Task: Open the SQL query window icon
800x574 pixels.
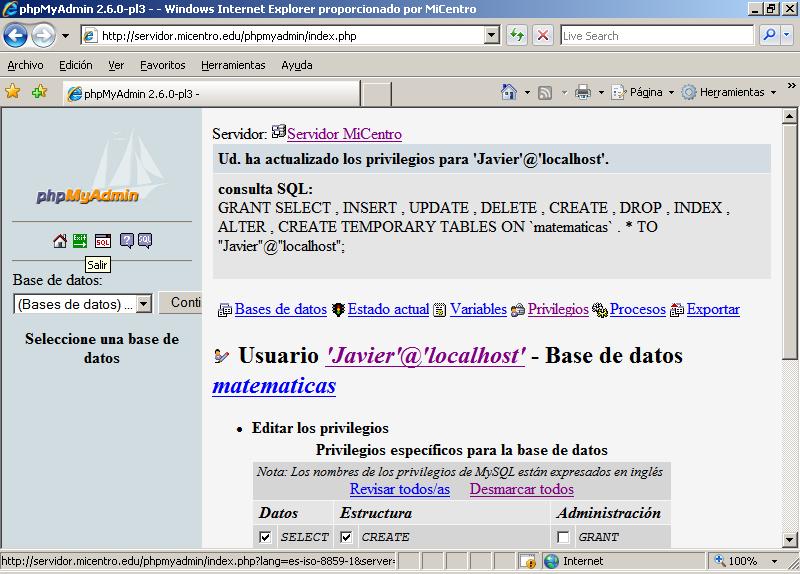Action: (102, 241)
